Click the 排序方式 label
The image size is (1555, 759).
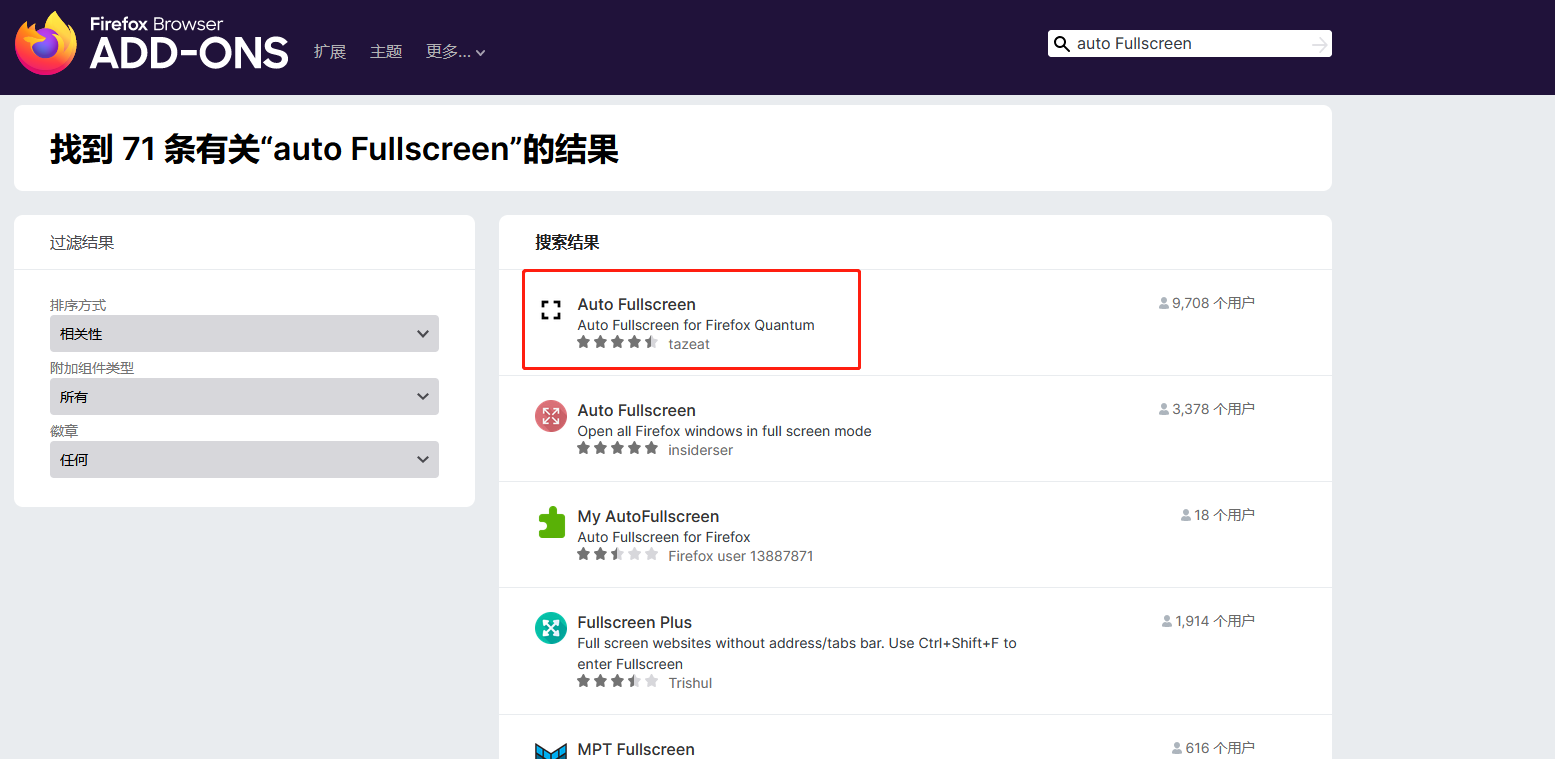[x=78, y=305]
